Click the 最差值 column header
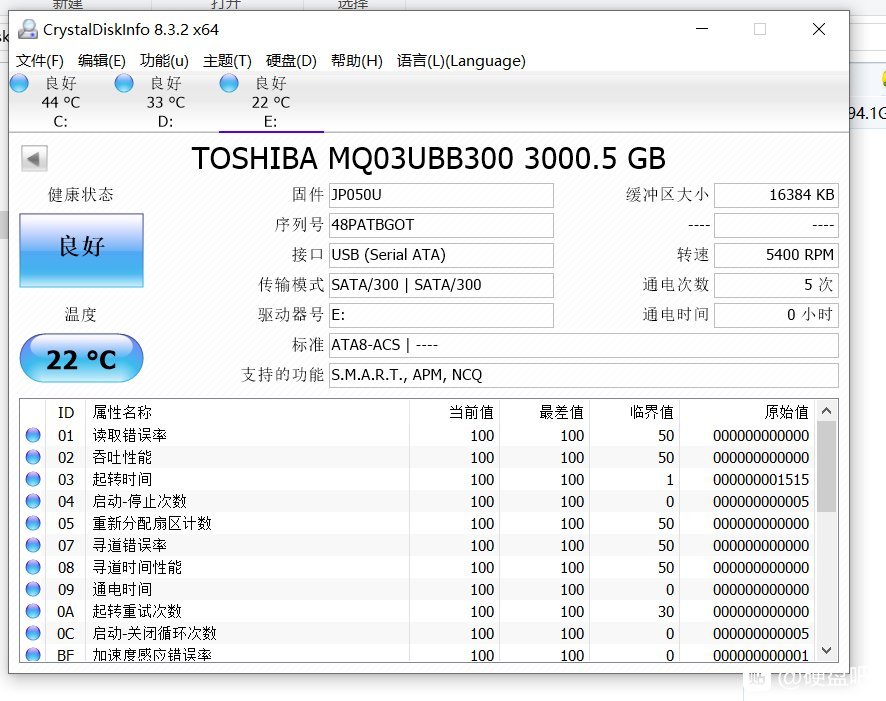The image size is (886, 701). pos(545,412)
